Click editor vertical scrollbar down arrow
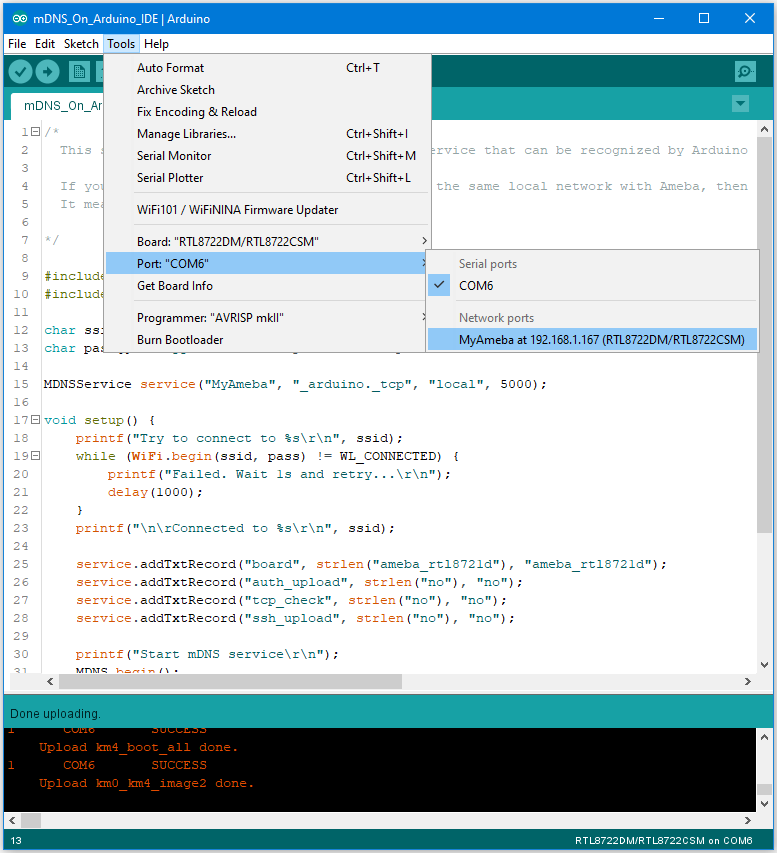This screenshot has width=777, height=853. coord(764,664)
